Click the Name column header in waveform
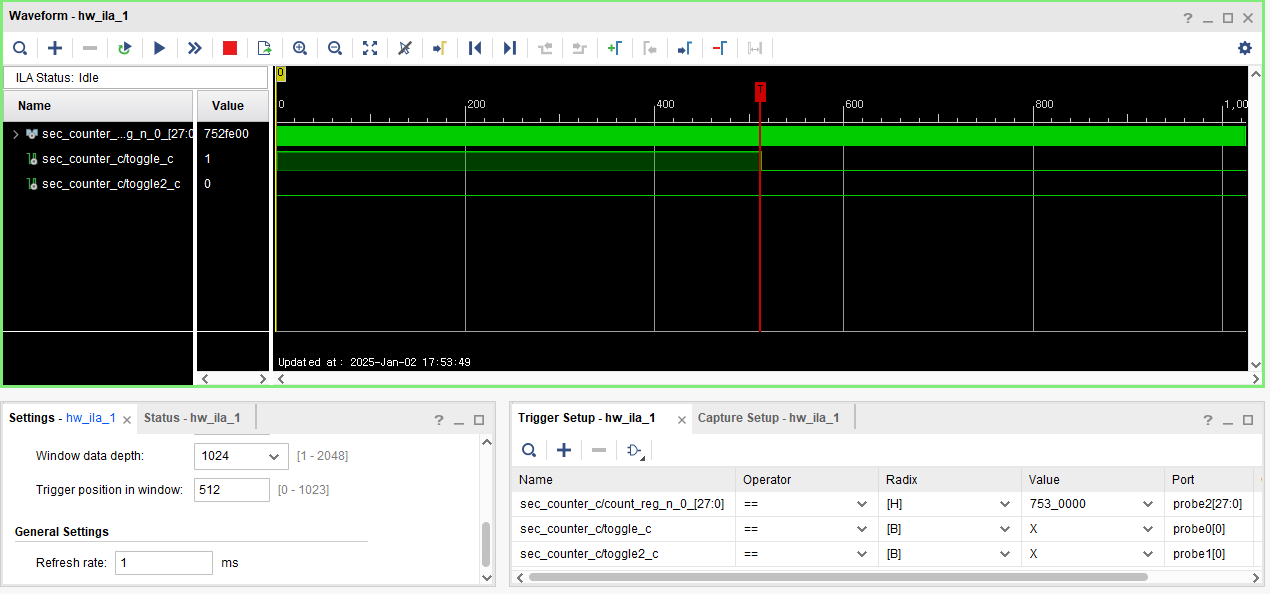Viewport: 1270px width, 594px height. [x=98, y=105]
